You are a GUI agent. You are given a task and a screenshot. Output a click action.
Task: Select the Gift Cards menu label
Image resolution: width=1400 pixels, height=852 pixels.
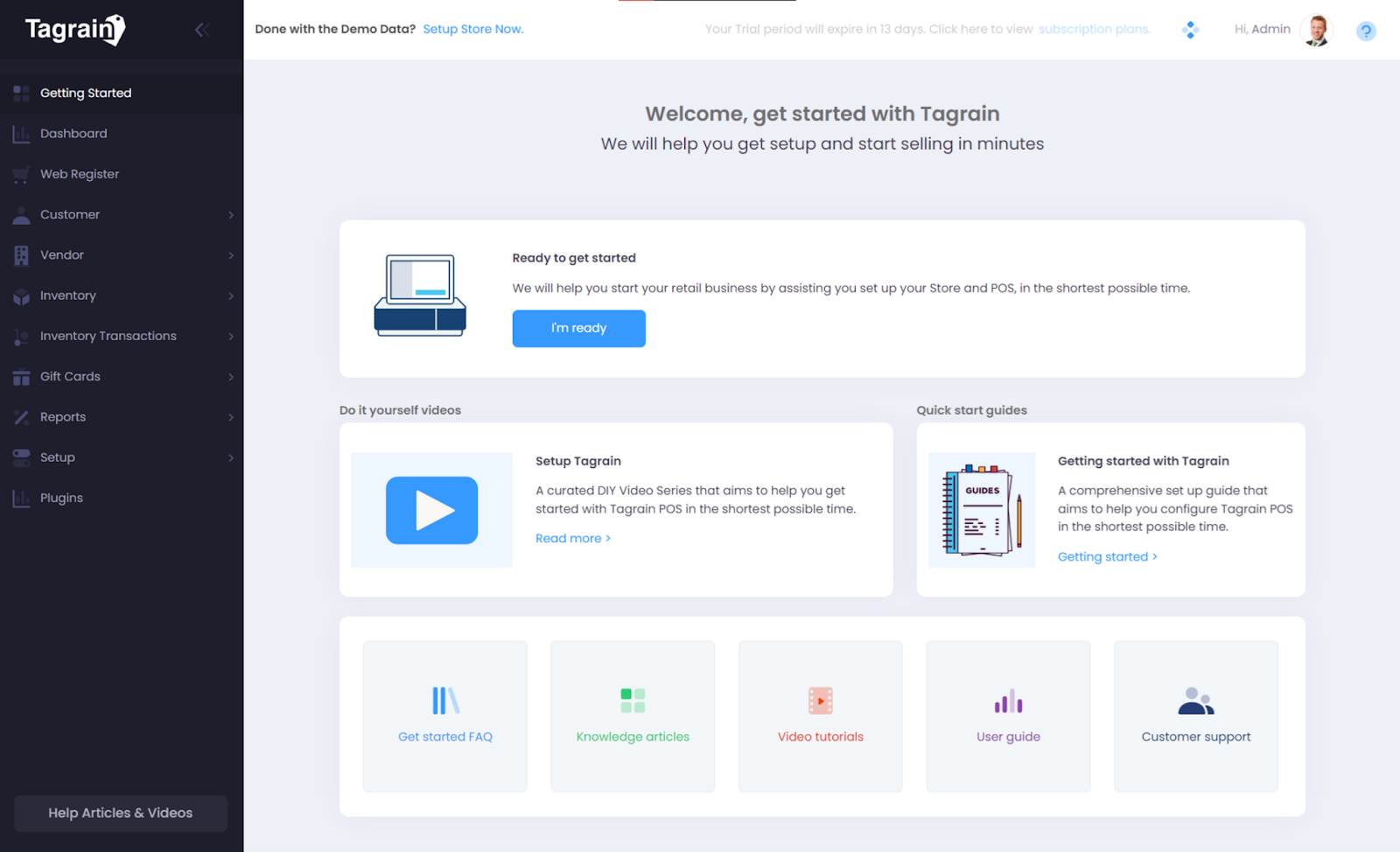(x=70, y=377)
